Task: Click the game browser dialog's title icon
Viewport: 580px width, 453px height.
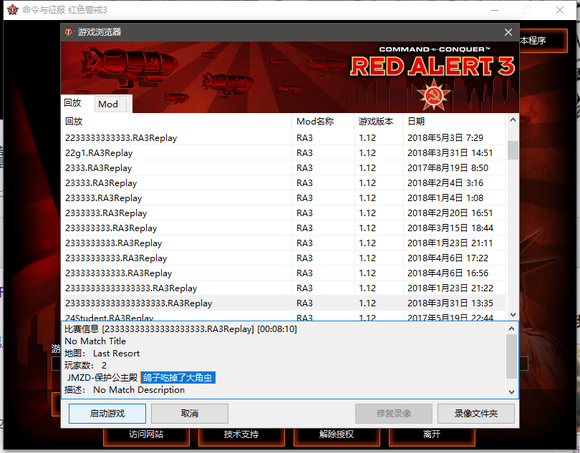Action: (68, 32)
